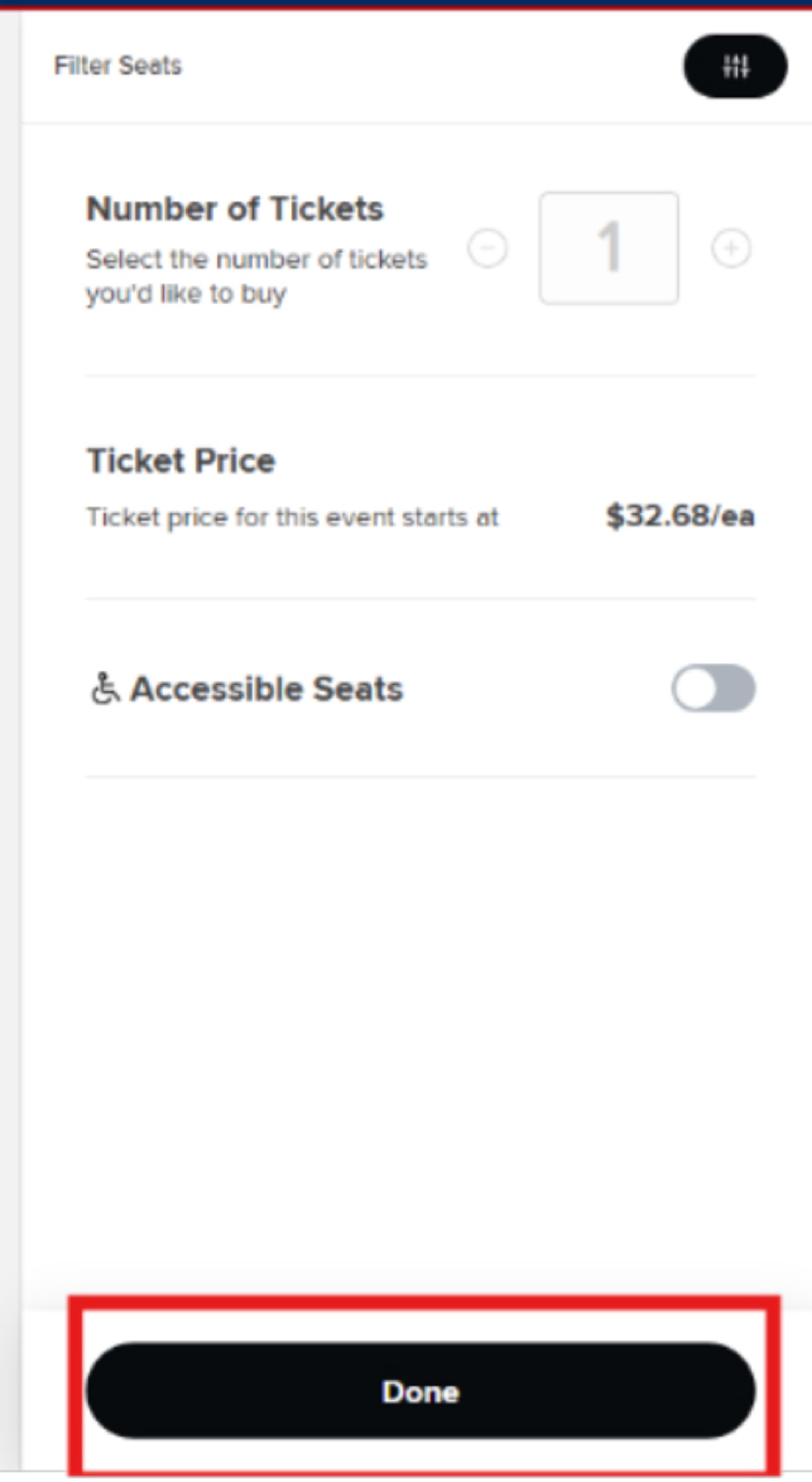Click the divider line below Number of Tickets

coord(420,376)
